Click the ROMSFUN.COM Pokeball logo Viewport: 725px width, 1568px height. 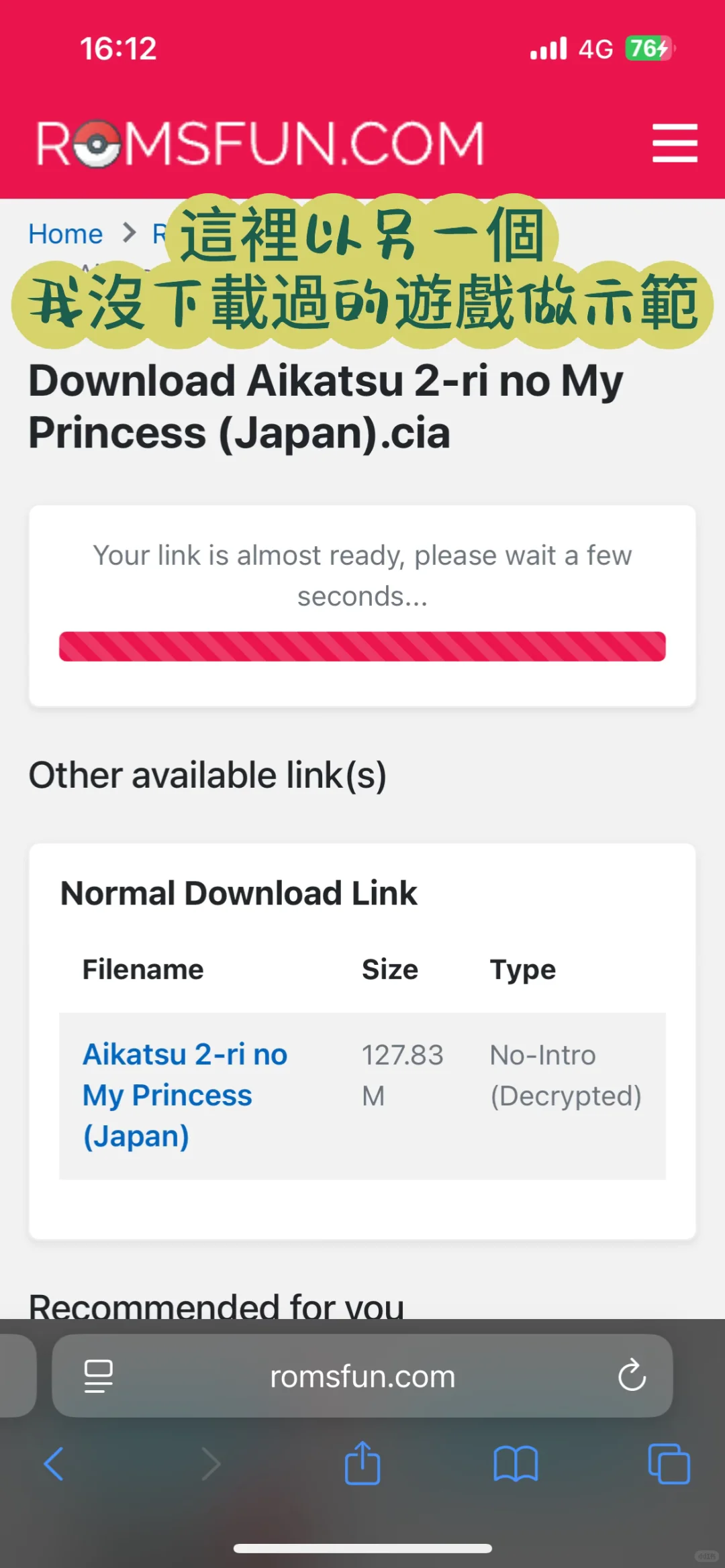[260, 143]
